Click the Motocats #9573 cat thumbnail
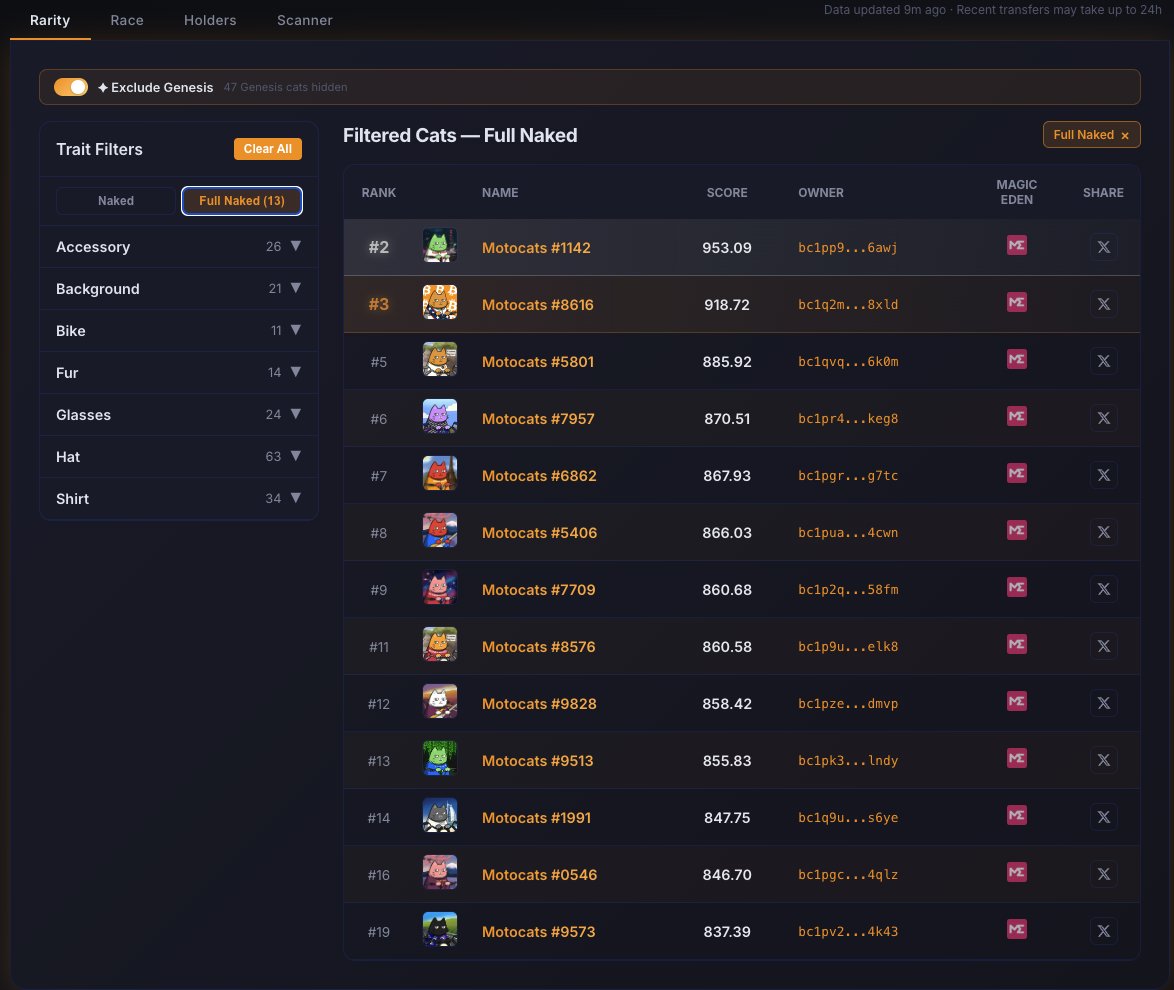Viewport: 1174px width, 990px height. tap(440, 929)
